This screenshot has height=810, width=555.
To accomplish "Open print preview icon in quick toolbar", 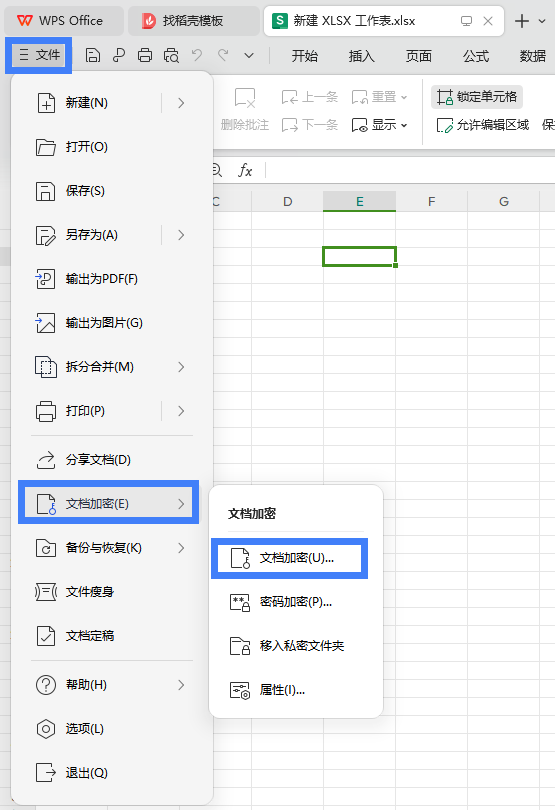I will pos(171,55).
